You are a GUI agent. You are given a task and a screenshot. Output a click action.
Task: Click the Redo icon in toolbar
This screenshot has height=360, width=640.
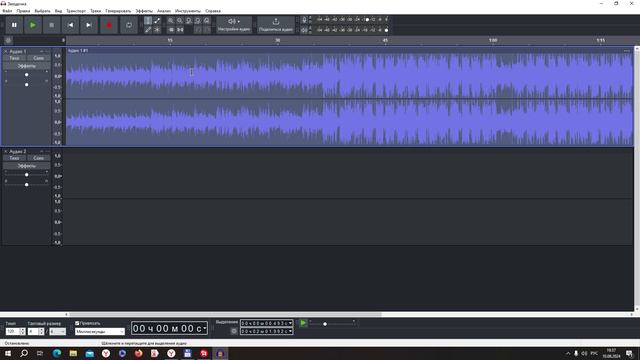click(207, 29)
